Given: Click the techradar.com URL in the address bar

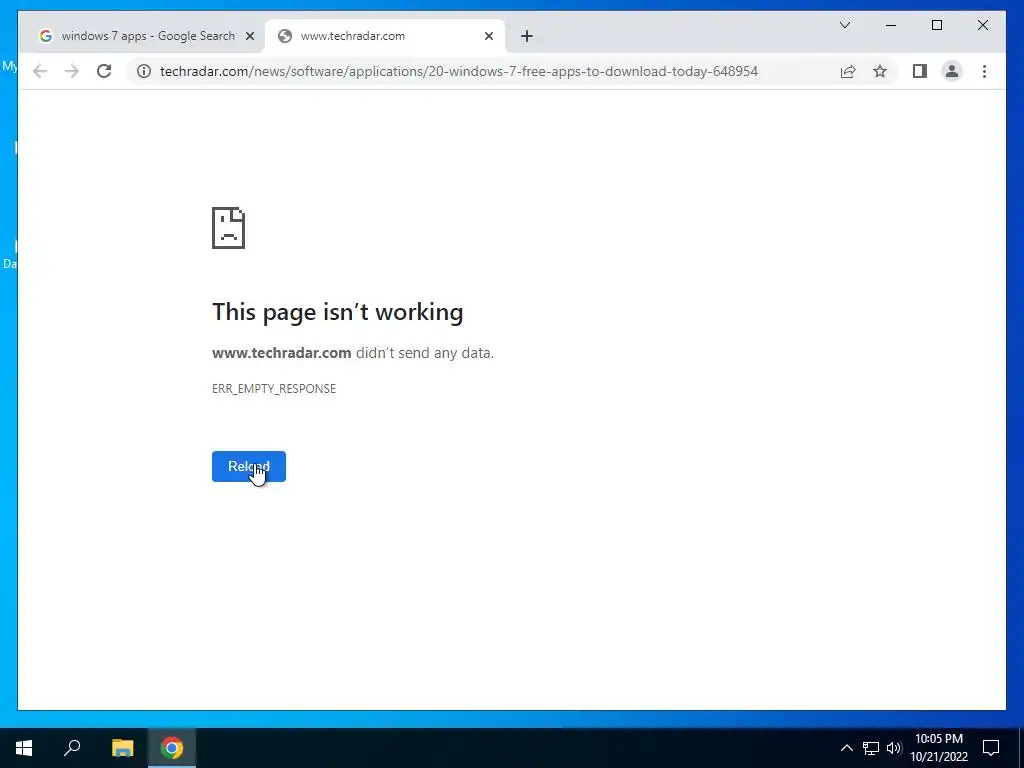Looking at the screenshot, I should tap(458, 71).
